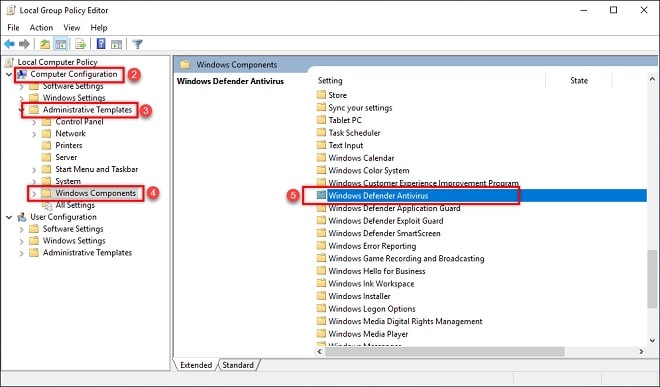The height and width of the screenshot is (387, 660).
Task: Switch to the Extended tab
Action: [x=196, y=365]
